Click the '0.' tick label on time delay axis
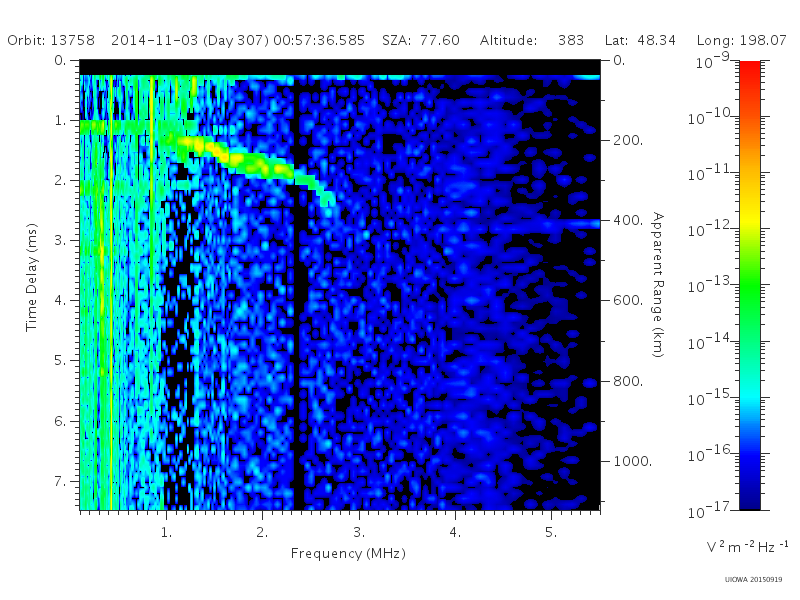This screenshot has width=800, height=600. pyautogui.click(x=60, y=60)
